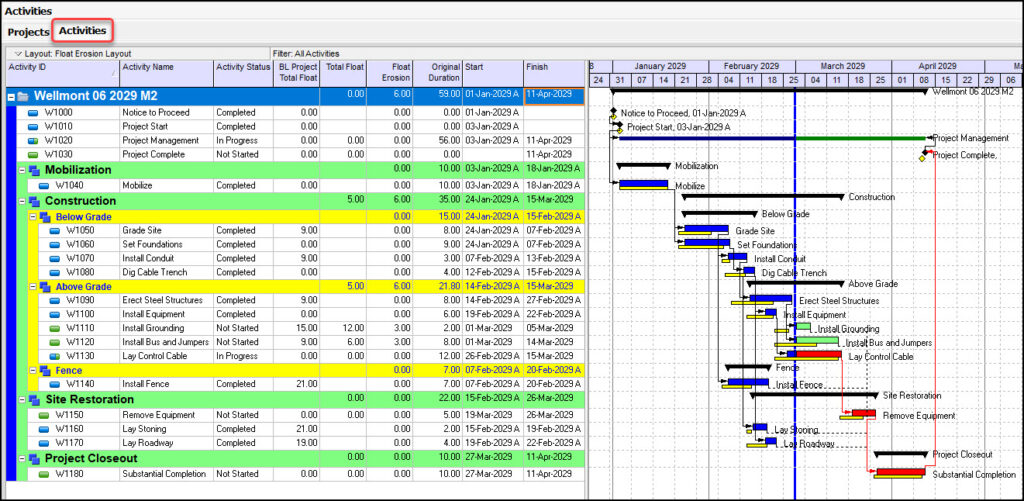Select the Lay Control Cable red Gantt bar

[819, 354]
